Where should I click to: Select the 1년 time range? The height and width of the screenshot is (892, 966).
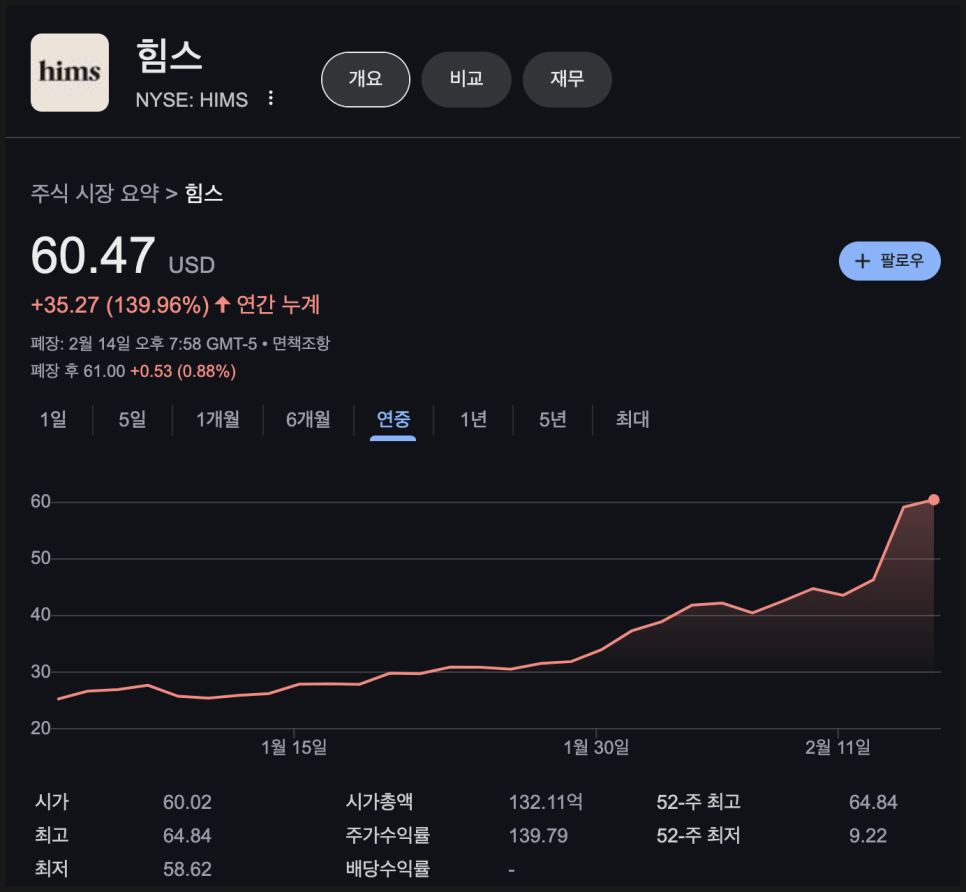pyautogui.click(x=473, y=420)
